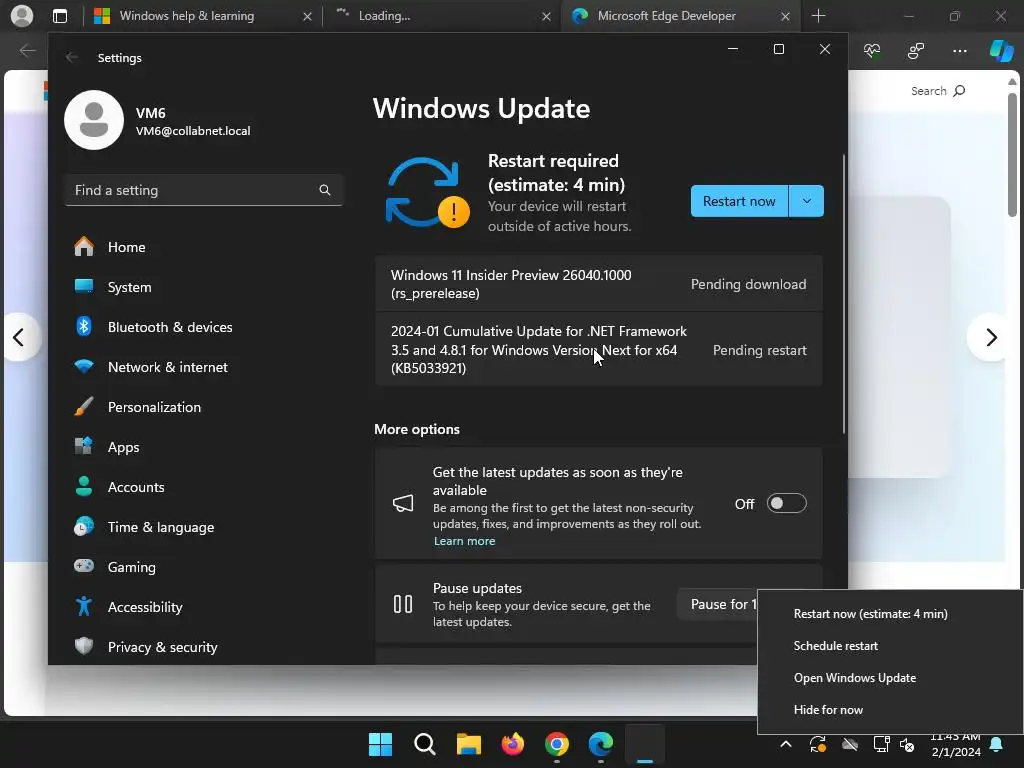
Task: Select Restart now (estimate: 4 min) menu item
Action: coord(871,613)
